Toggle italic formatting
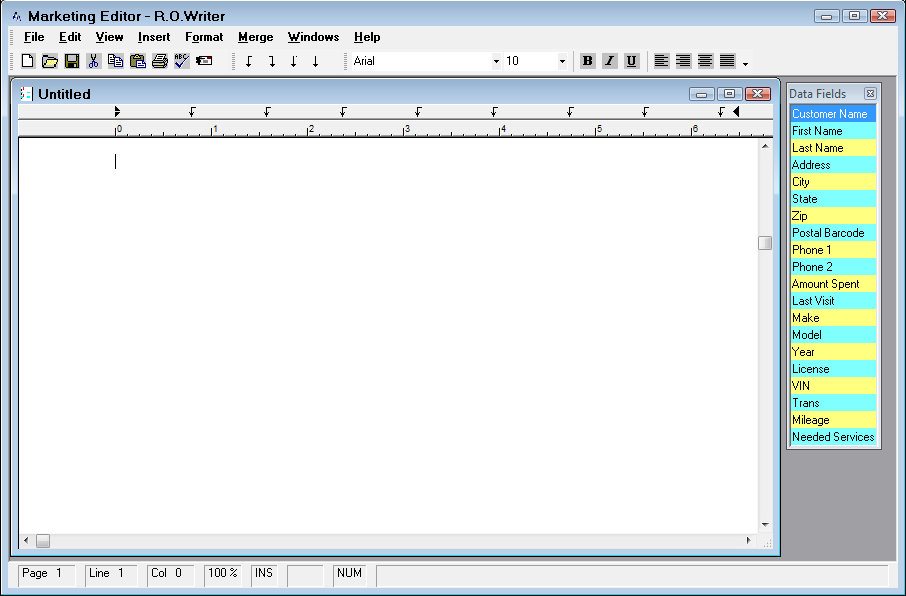The height and width of the screenshot is (596, 906). [609, 60]
